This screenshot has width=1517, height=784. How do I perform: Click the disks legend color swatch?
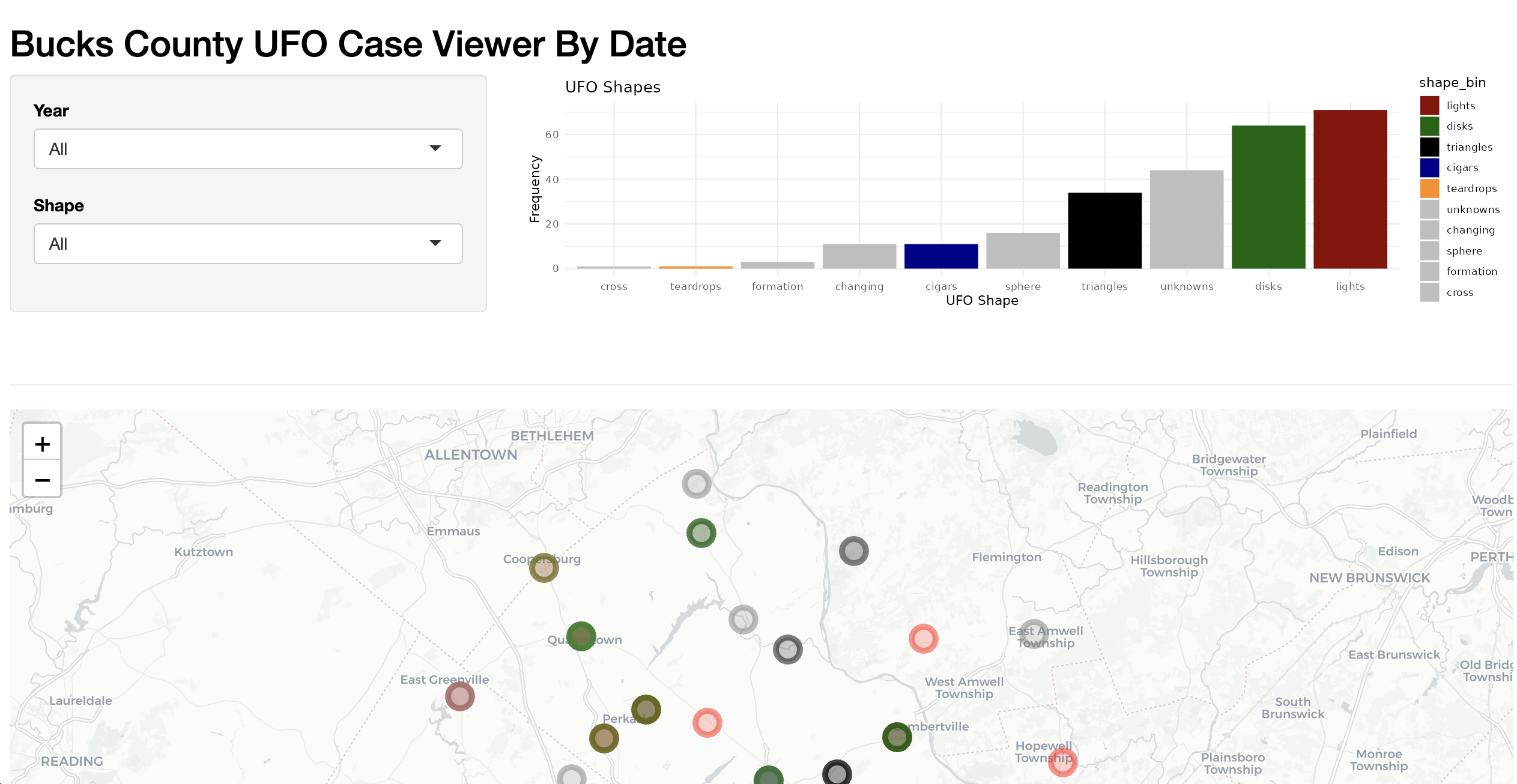pos(1429,126)
